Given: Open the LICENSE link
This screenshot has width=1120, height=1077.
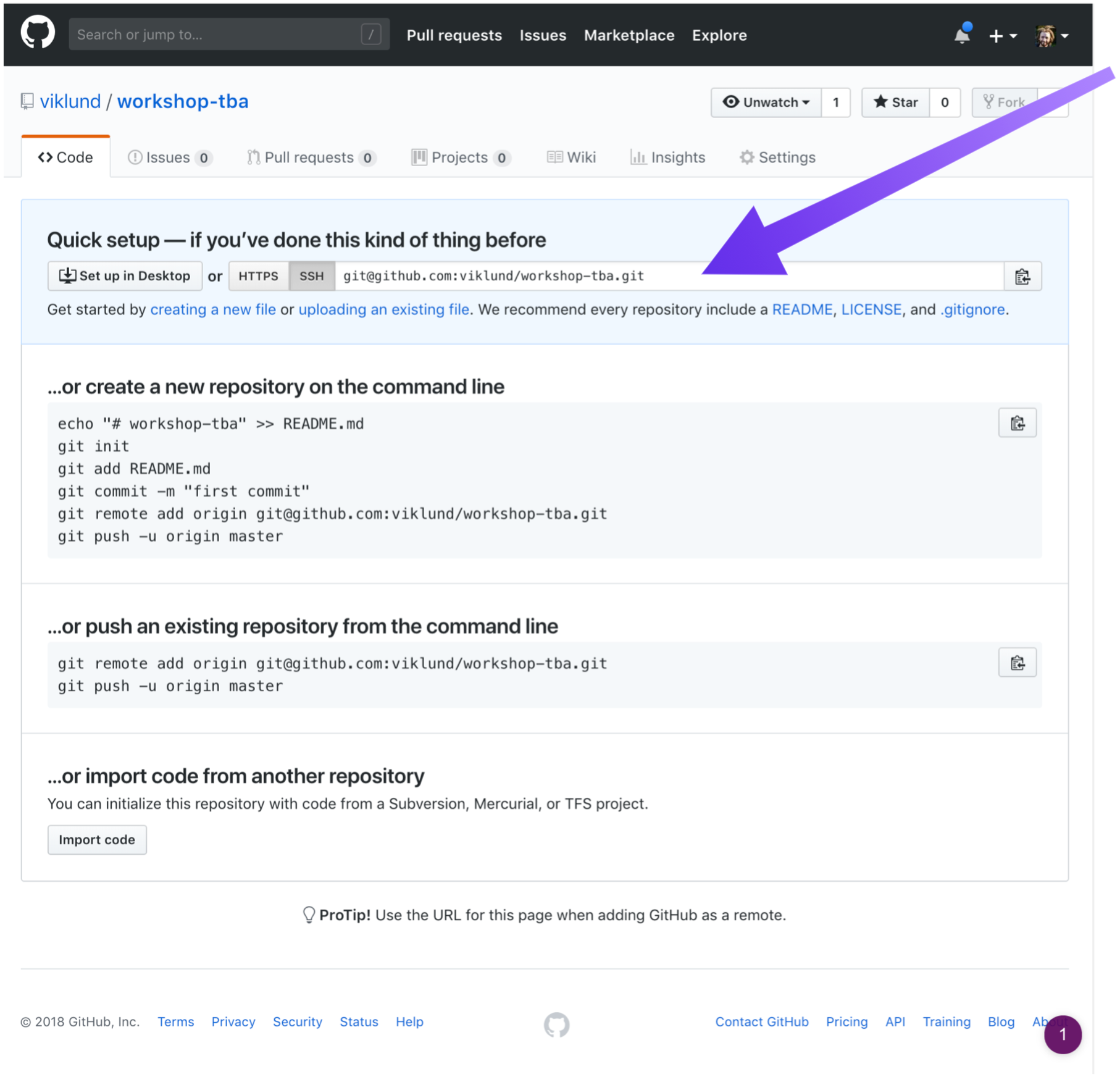Looking at the screenshot, I should pos(871,309).
